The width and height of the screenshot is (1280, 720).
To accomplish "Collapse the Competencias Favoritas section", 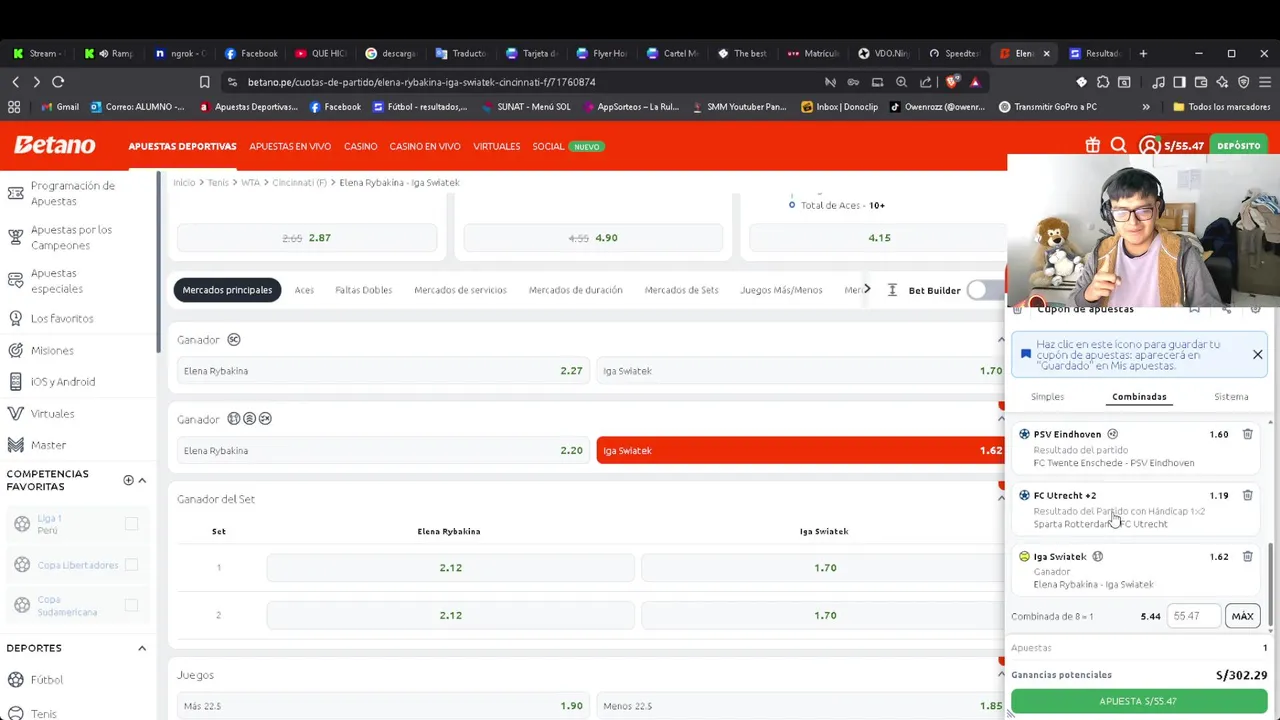I will [x=142, y=480].
